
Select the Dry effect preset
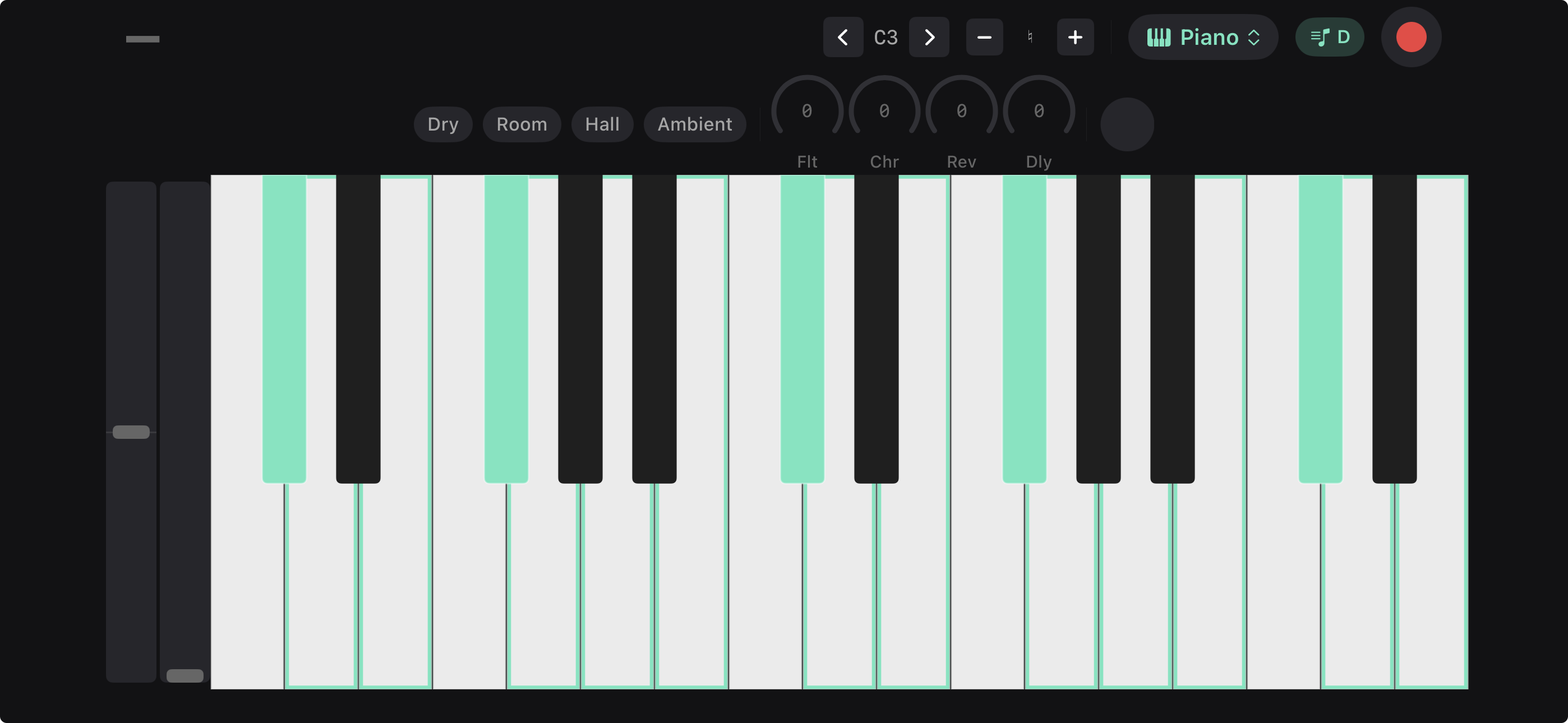coord(442,124)
